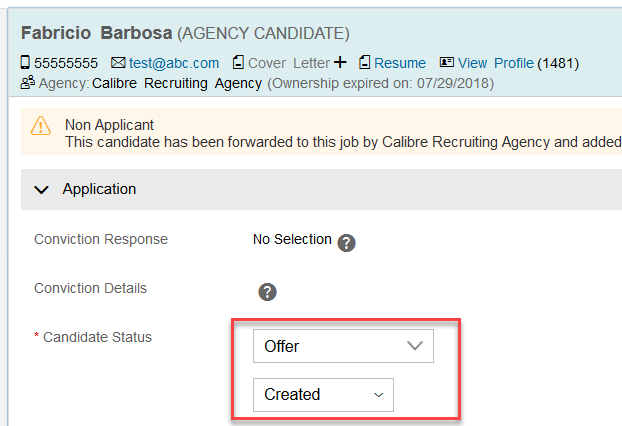Screen dimensions: 622x426
Task: Collapse the Application section chevron
Action: pyautogui.click(x=42, y=190)
